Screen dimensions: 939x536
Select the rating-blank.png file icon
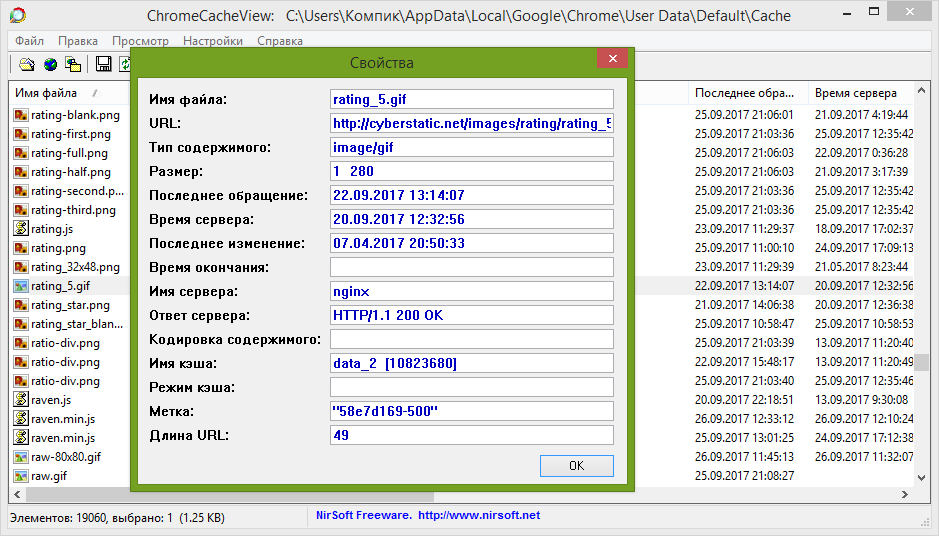coord(21,115)
